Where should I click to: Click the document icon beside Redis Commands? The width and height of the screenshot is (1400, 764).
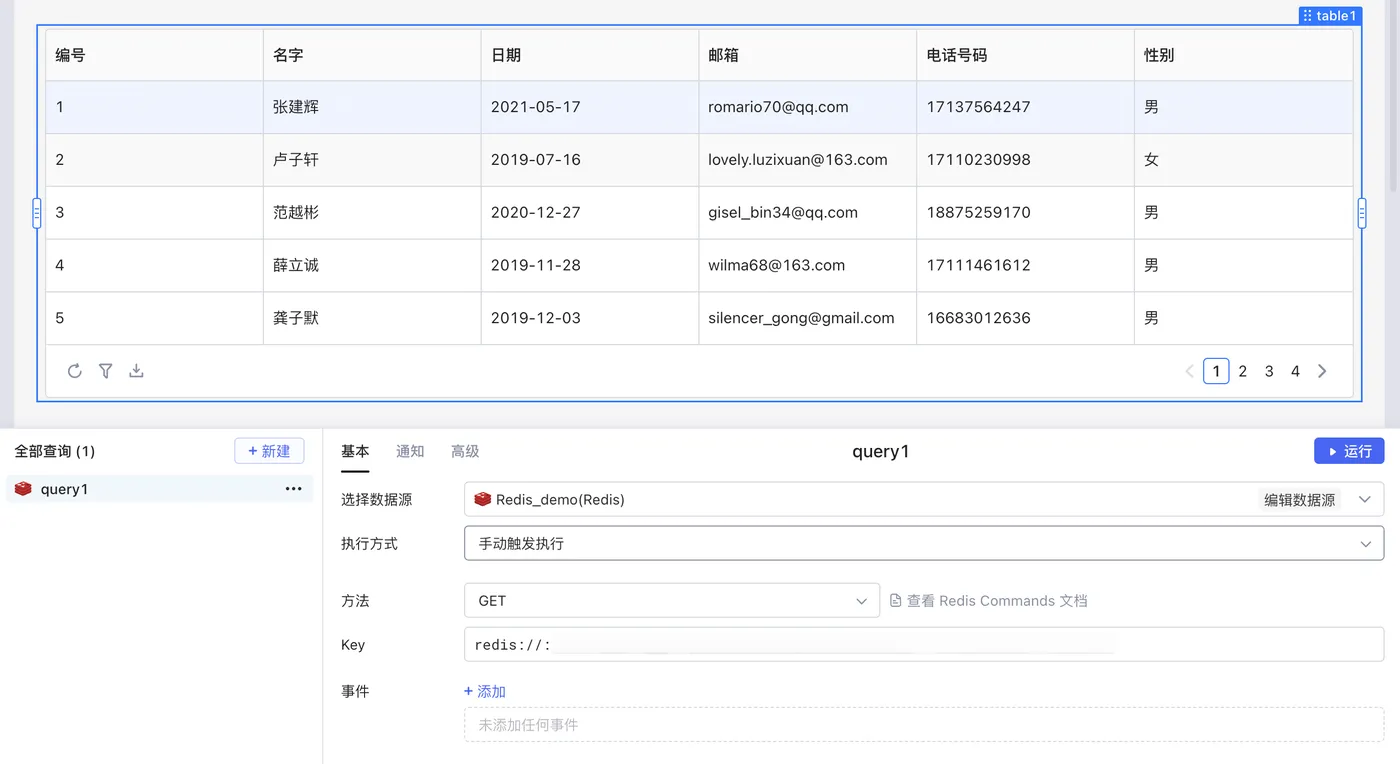click(x=896, y=601)
